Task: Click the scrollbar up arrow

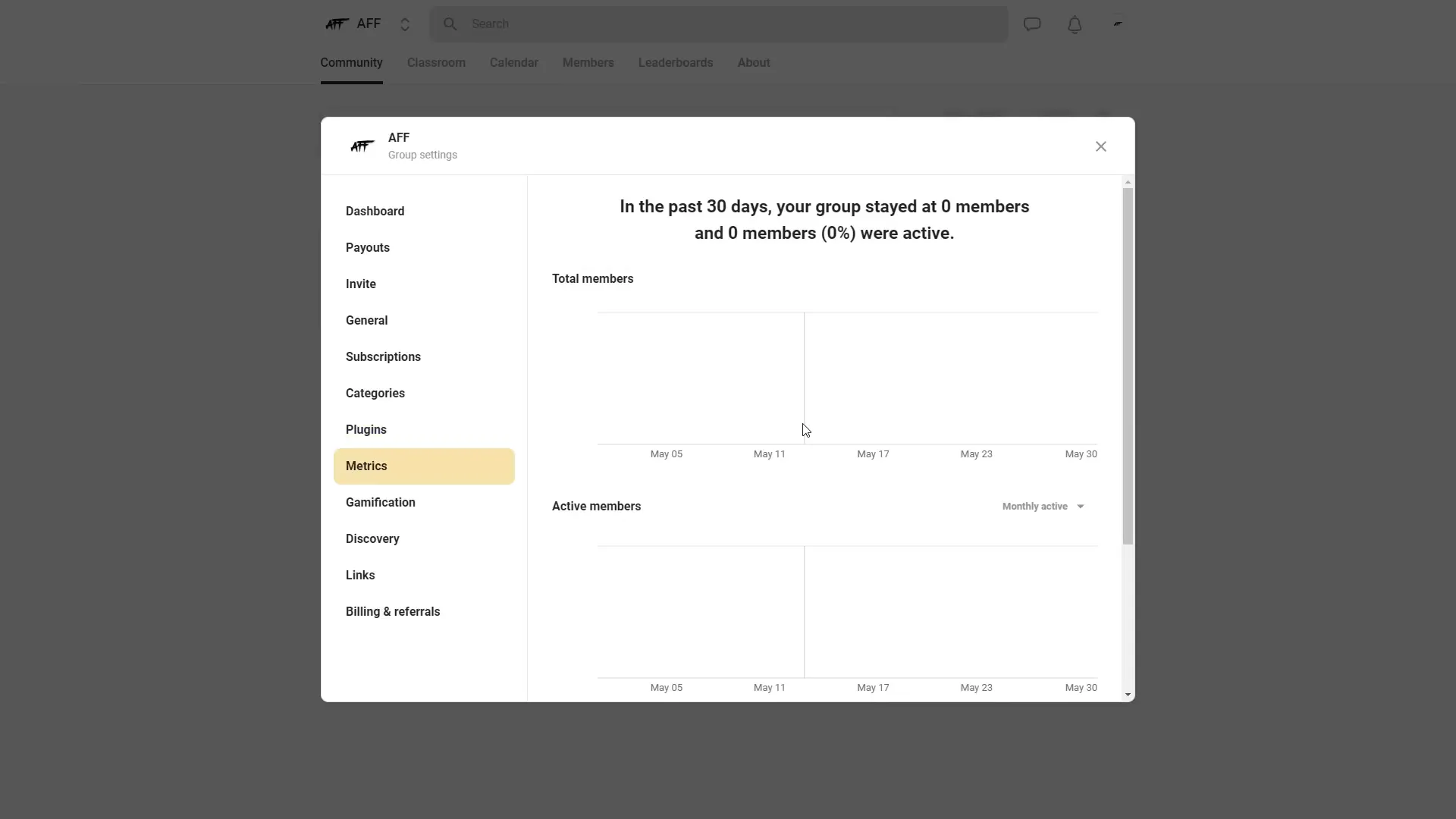Action: coord(1128,182)
